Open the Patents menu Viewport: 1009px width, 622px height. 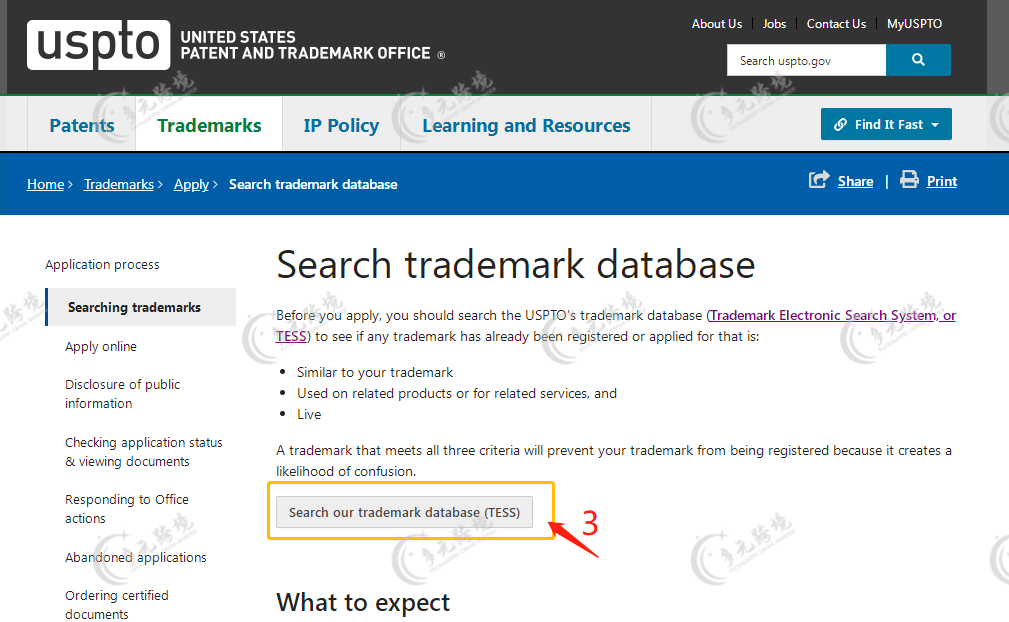click(x=82, y=125)
